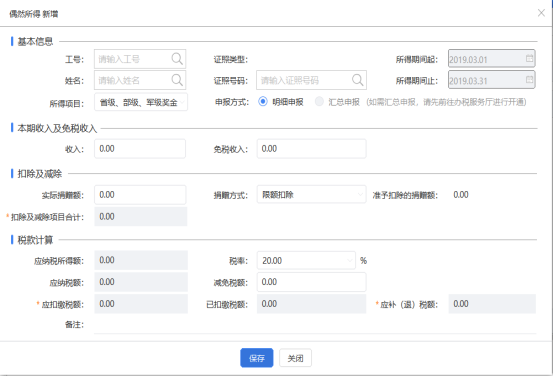This screenshot has width=553, height=377.
Task: Select the 汇总申报 radio button
Action: 319,102
